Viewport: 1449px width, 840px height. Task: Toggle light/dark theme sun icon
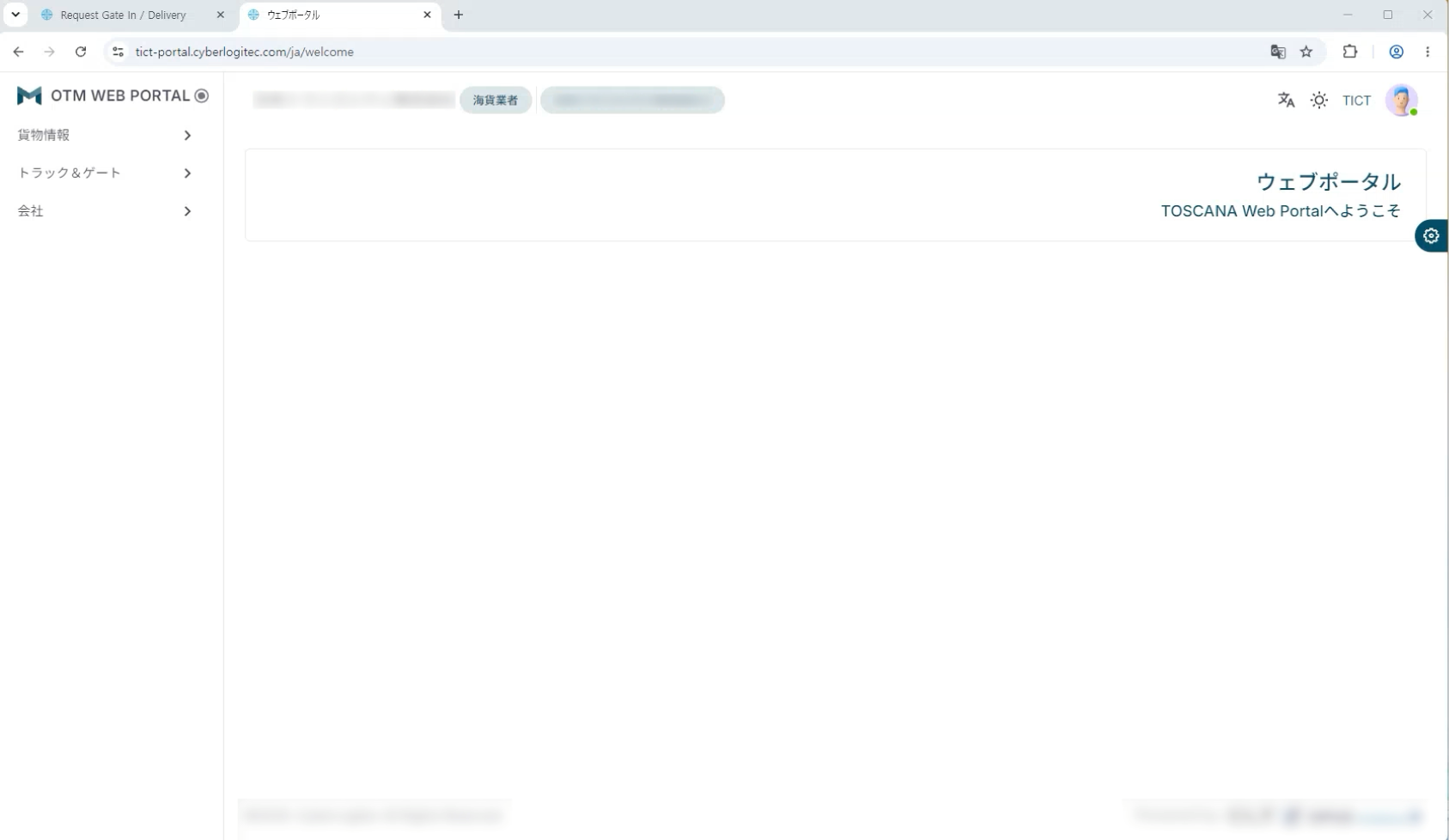(x=1319, y=100)
